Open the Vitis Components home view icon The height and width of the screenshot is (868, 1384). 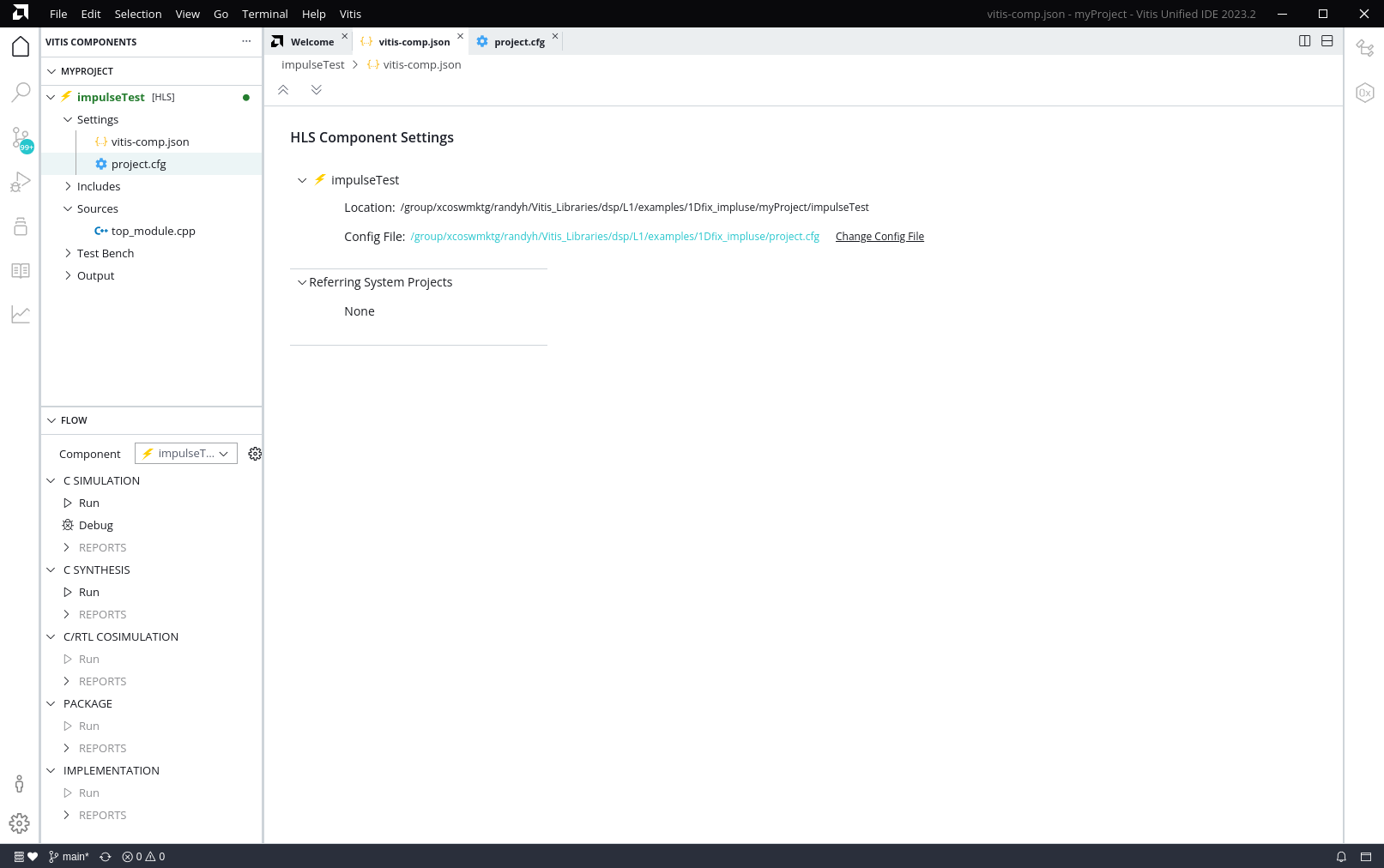[x=21, y=46]
